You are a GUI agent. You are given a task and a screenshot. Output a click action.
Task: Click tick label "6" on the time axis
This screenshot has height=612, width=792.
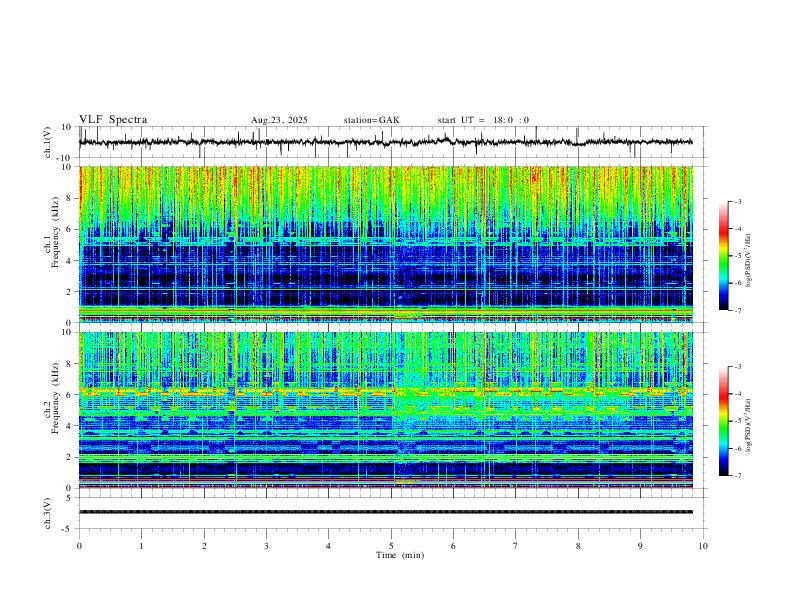click(x=453, y=546)
